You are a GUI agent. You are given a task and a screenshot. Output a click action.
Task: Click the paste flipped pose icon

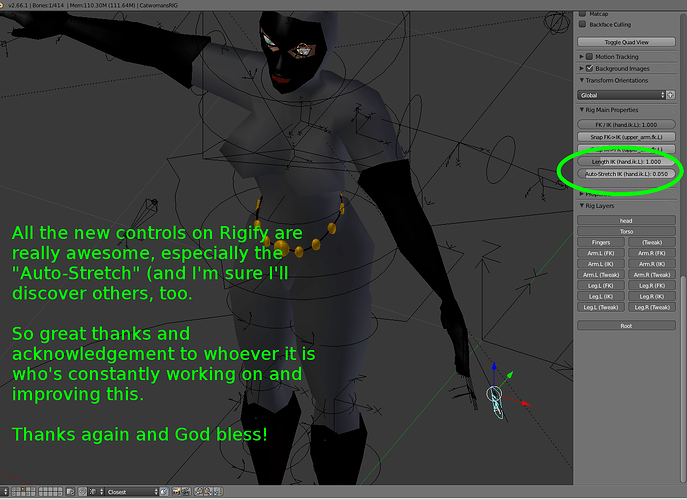pyautogui.click(x=218, y=492)
